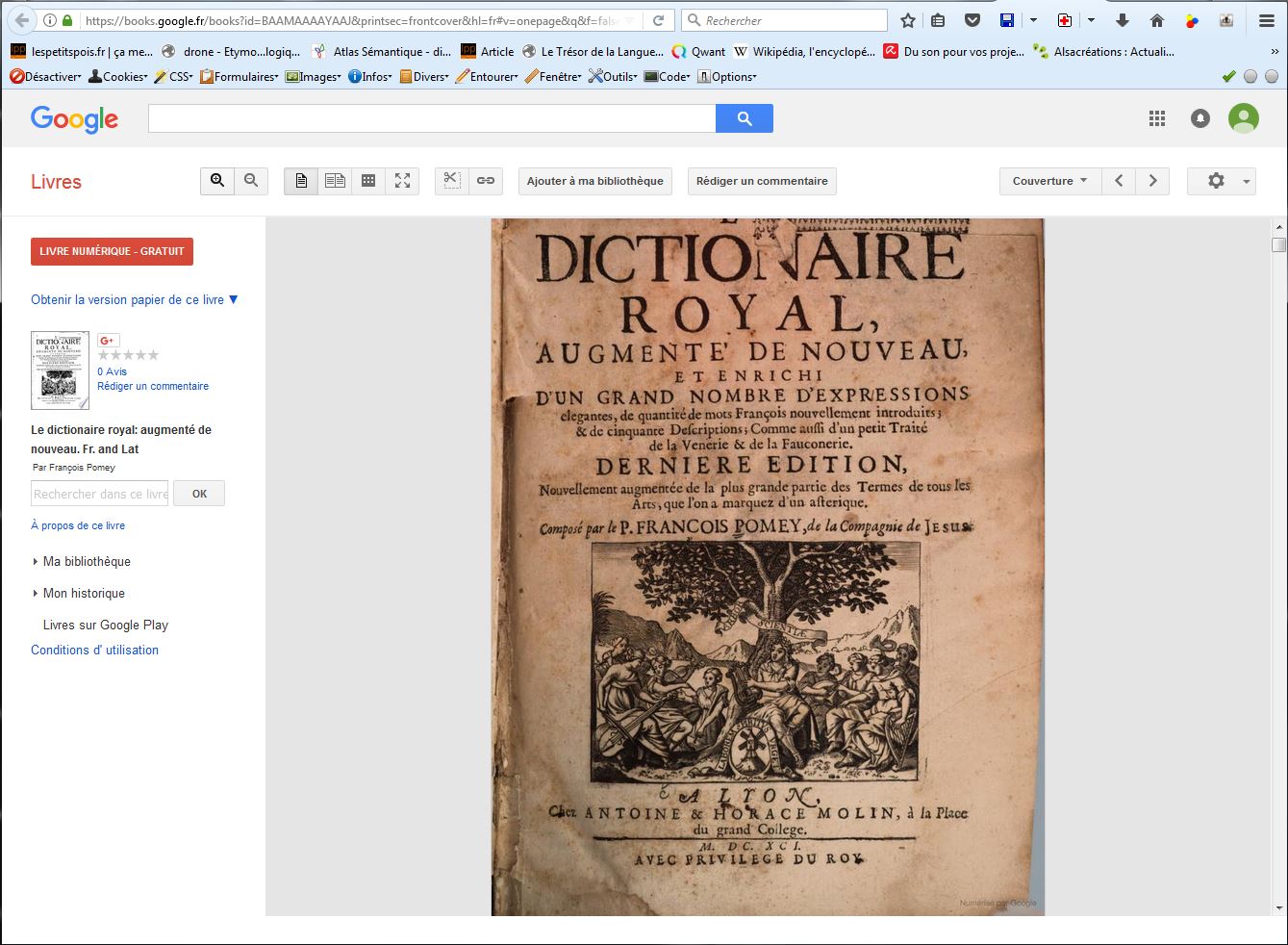Switch to two-page view

[335, 181]
